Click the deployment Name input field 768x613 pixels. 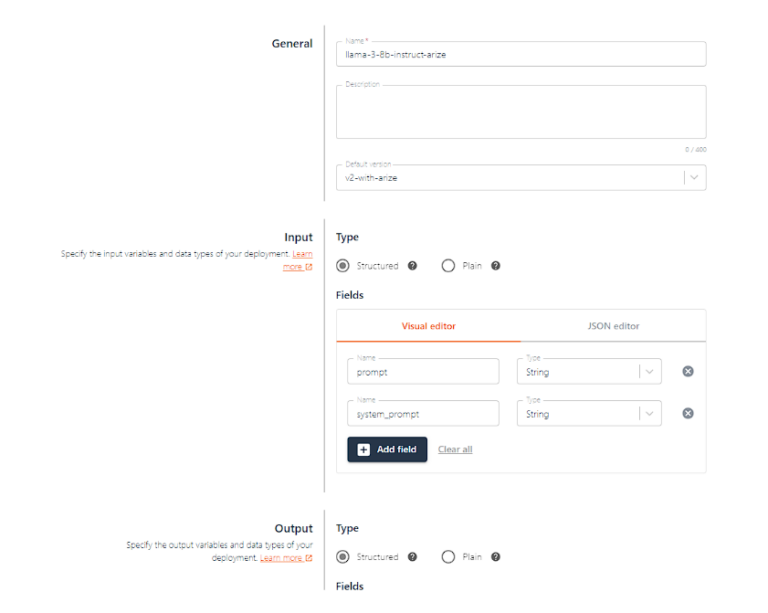tap(521, 54)
